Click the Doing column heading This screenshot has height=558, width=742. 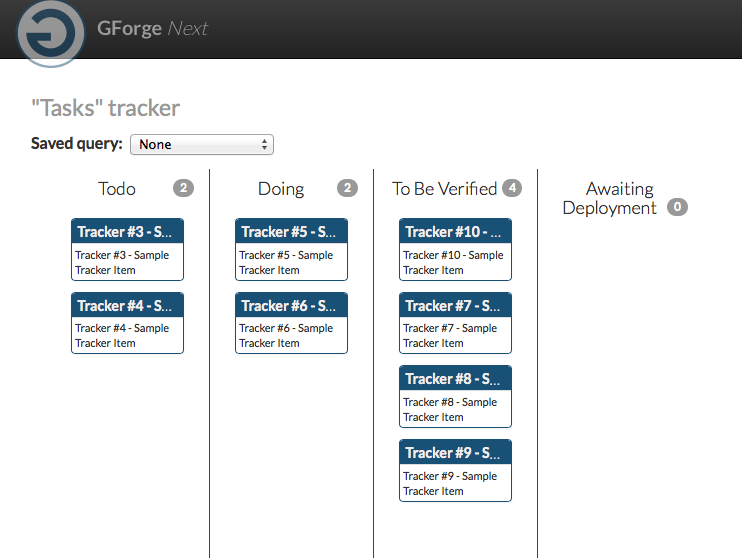pyautogui.click(x=281, y=189)
